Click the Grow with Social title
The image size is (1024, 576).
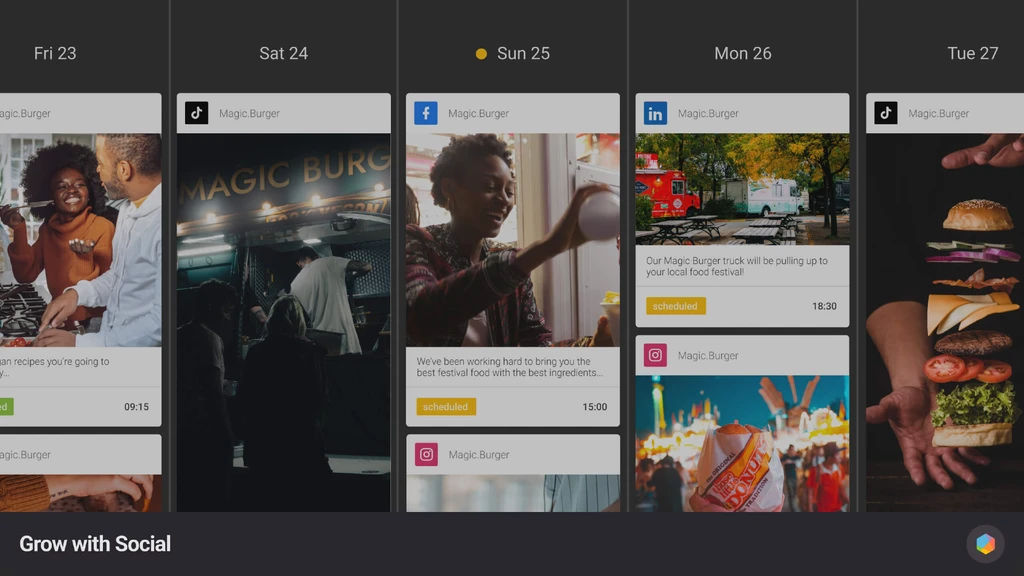(x=95, y=544)
